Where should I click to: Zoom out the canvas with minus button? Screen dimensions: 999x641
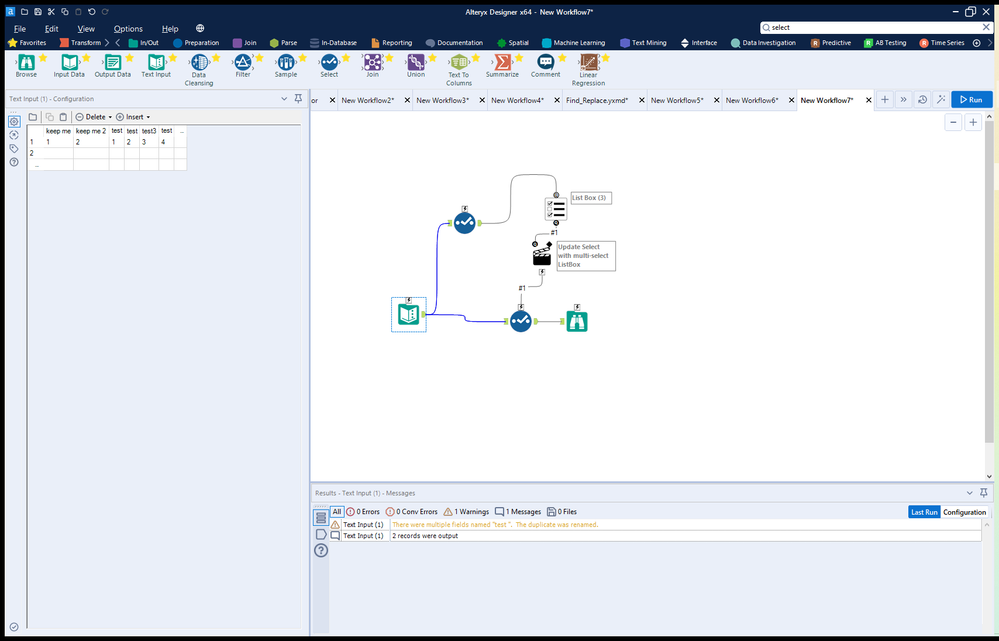[953, 122]
